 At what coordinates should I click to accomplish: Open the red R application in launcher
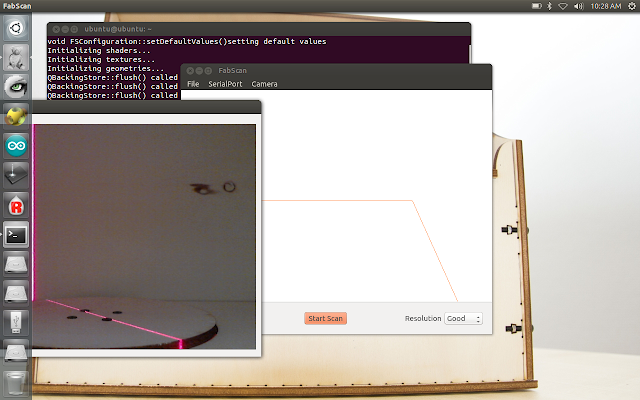[x=16, y=205]
